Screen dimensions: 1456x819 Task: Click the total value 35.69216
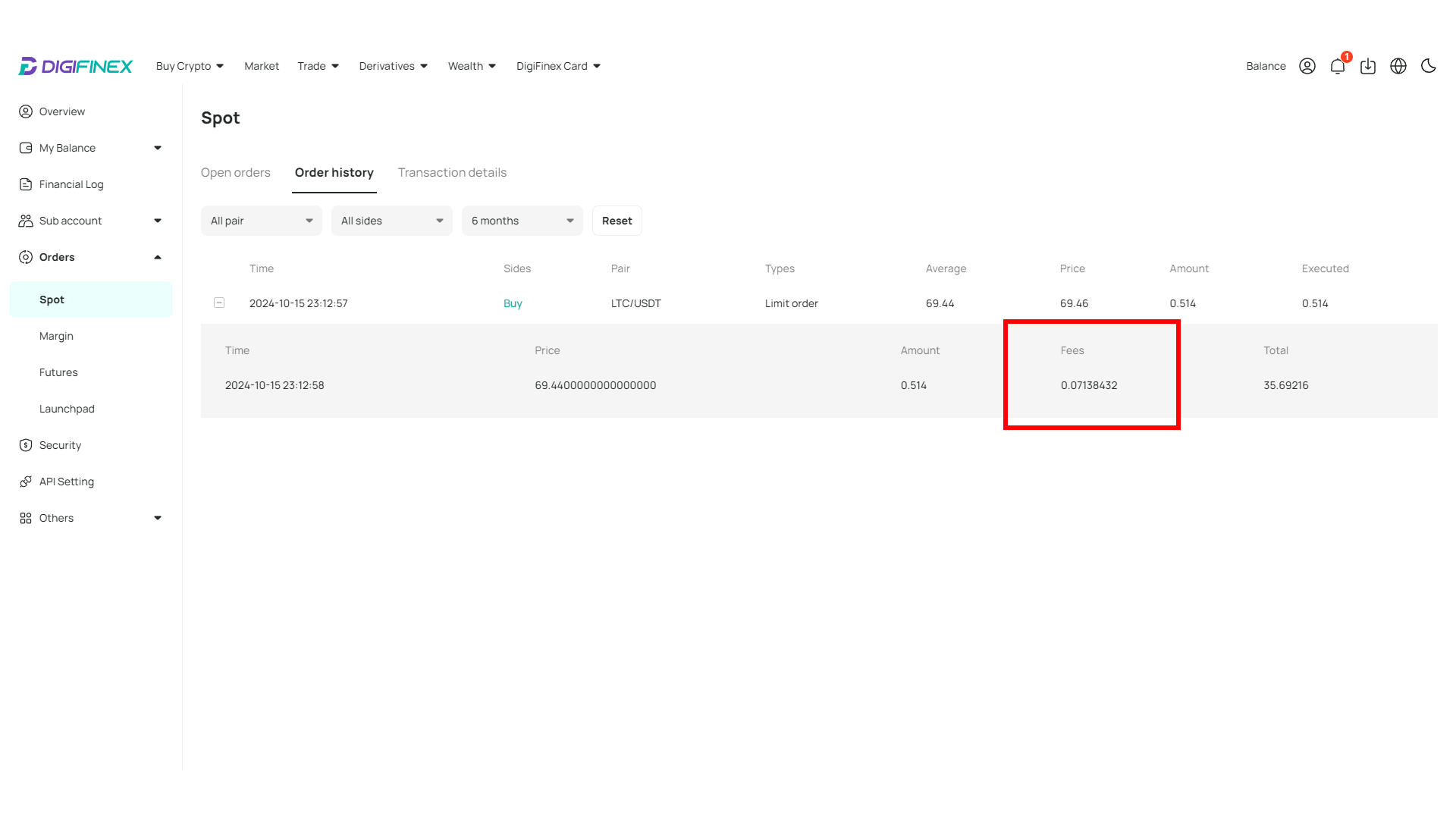click(x=1286, y=385)
